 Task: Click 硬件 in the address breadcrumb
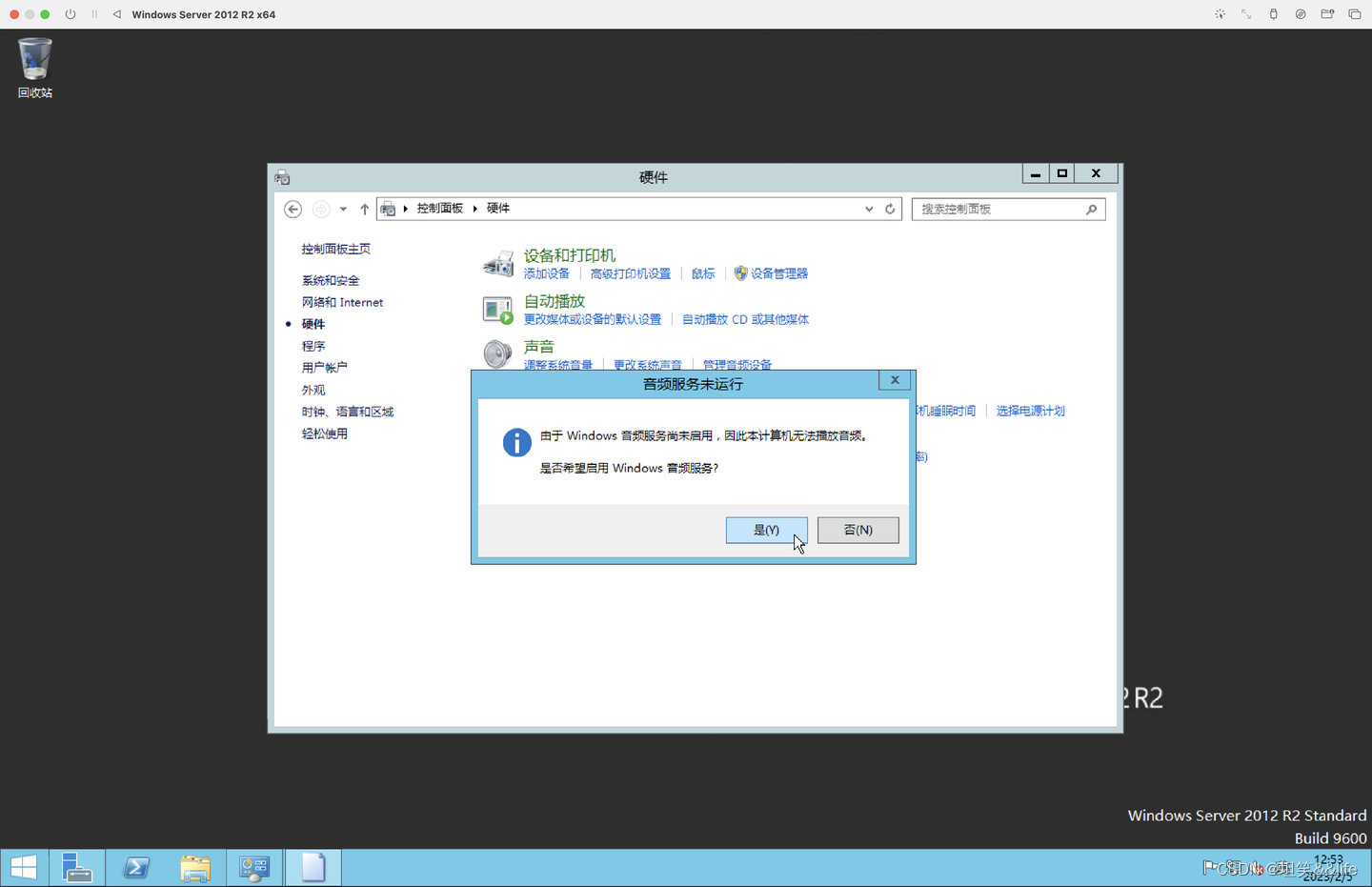pyautogui.click(x=498, y=208)
